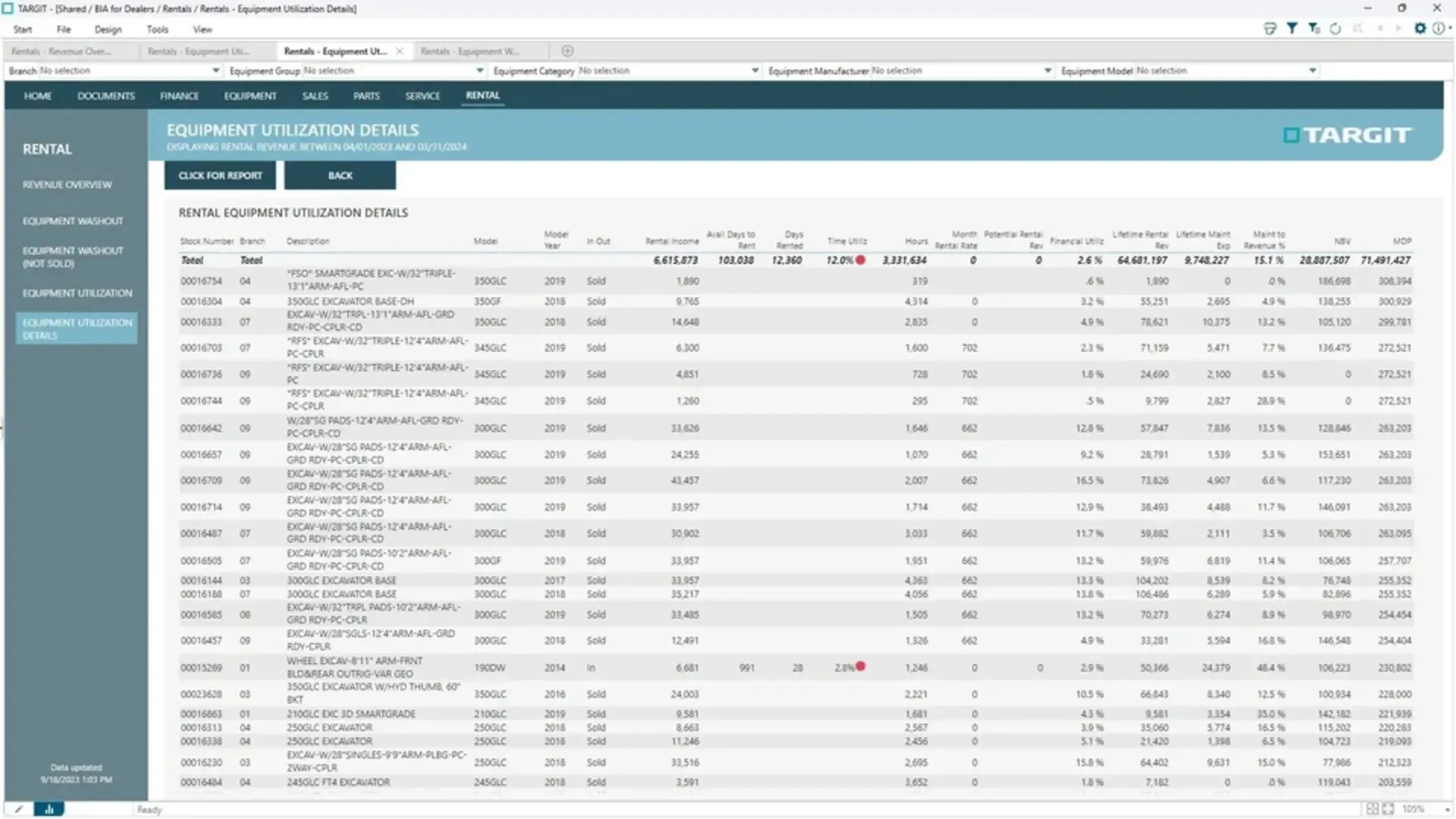Click the red Time Utiliz indicator dot in Total row

click(861, 260)
